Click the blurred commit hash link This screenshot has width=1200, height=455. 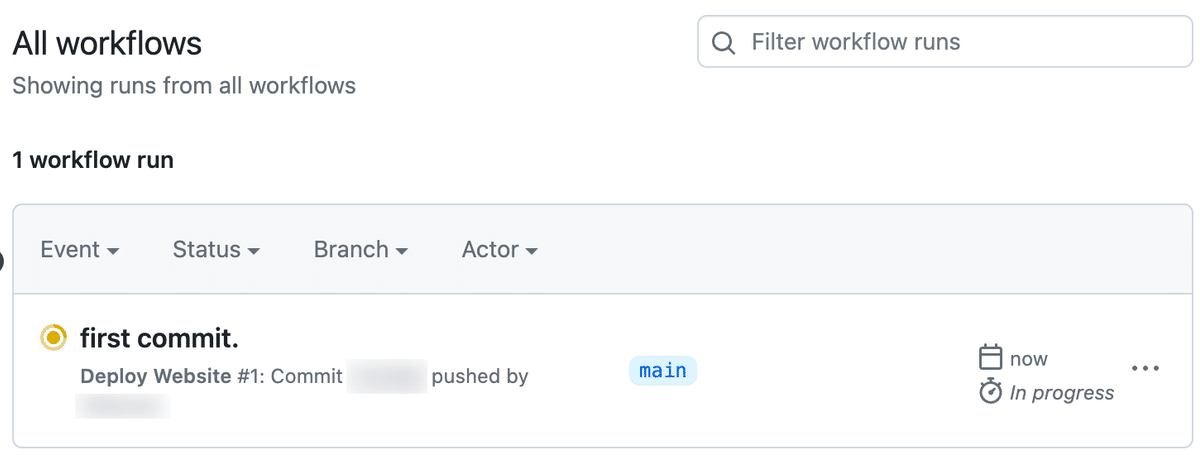387,376
